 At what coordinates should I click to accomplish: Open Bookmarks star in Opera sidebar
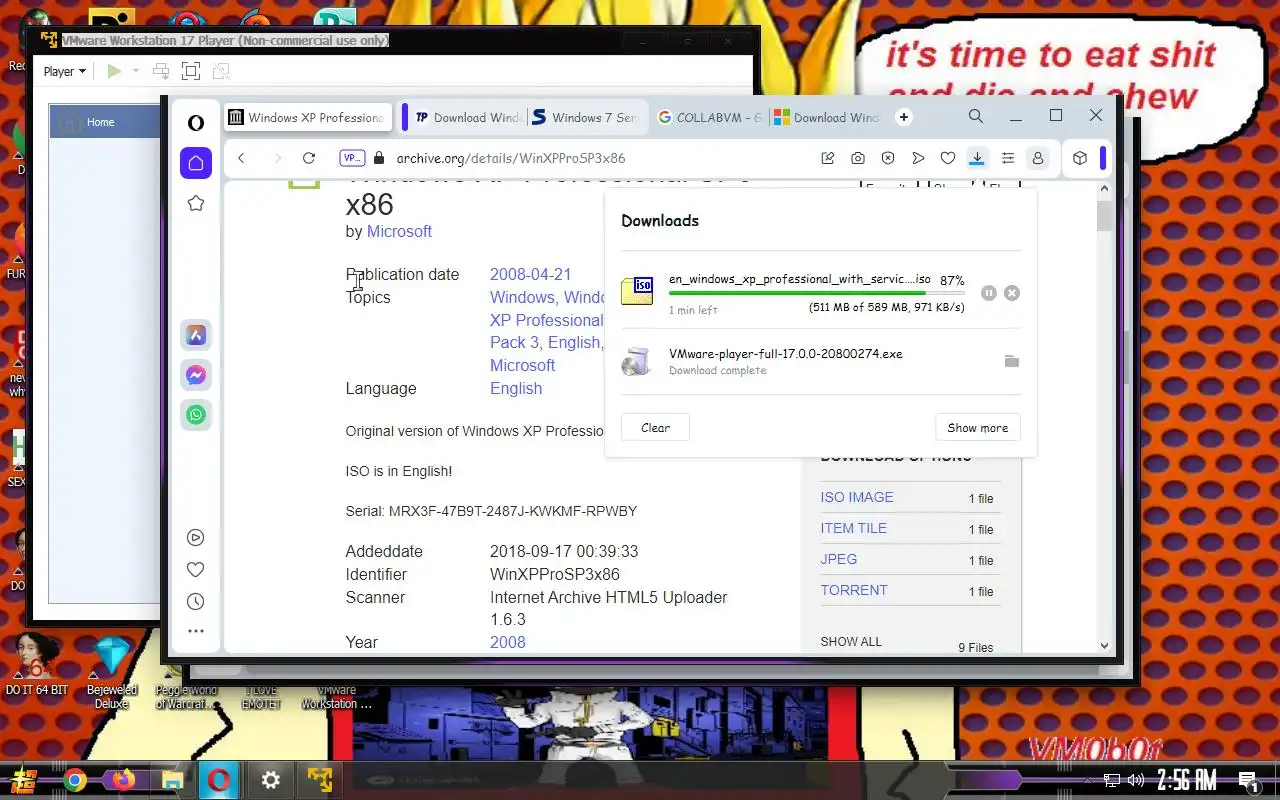pyautogui.click(x=196, y=203)
